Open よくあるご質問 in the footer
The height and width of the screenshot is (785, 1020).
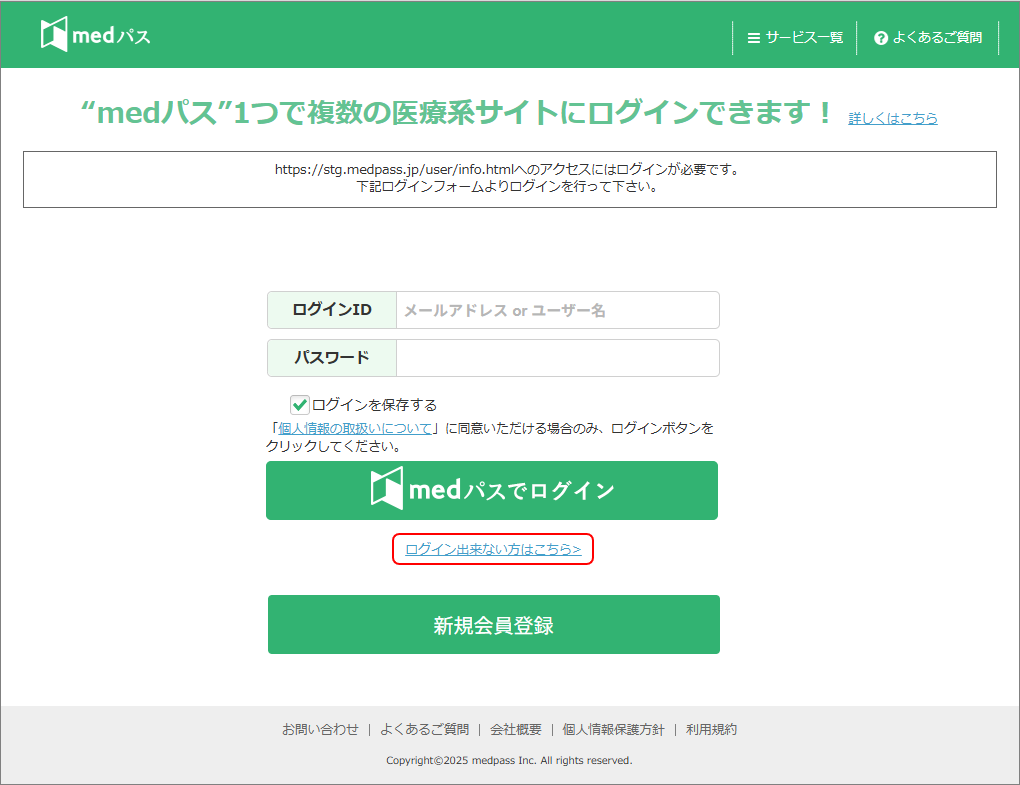coord(424,730)
